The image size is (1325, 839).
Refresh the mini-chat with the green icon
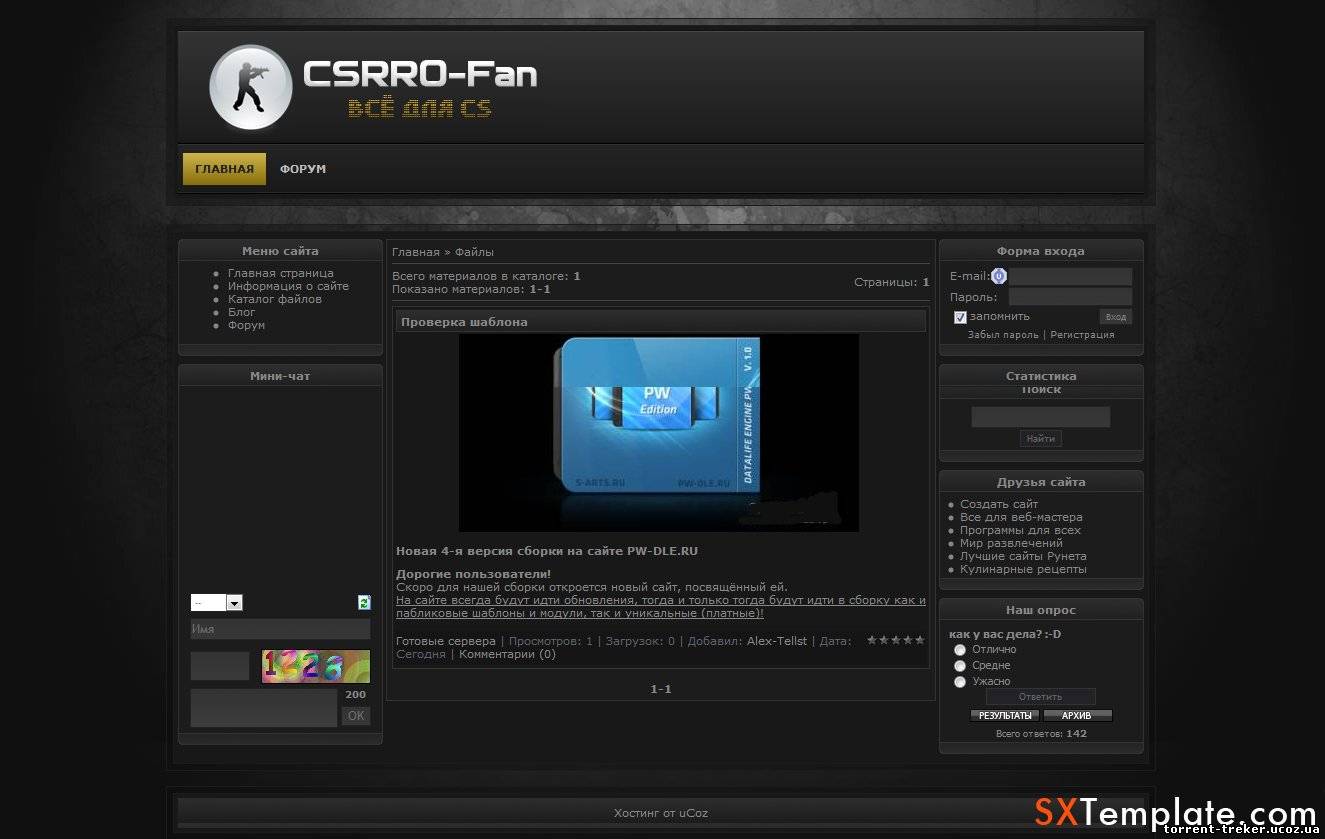[364, 602]
